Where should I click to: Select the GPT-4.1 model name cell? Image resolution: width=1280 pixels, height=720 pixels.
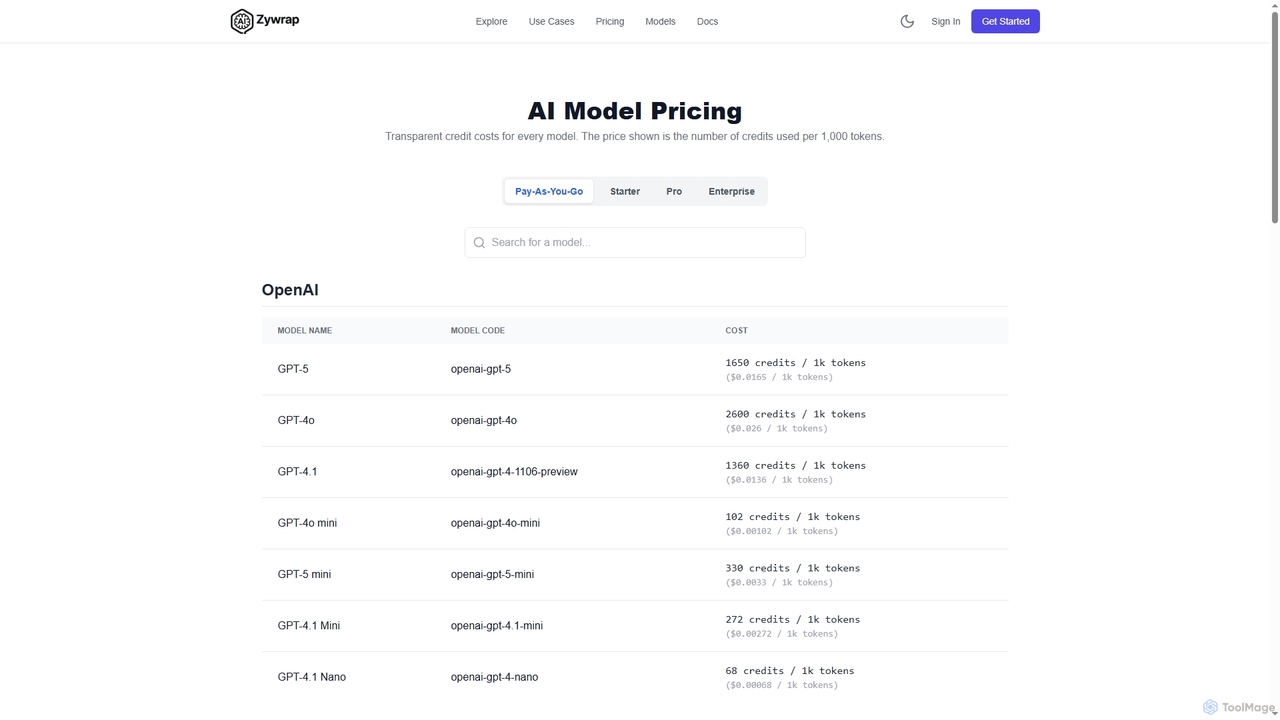click(297, 472)
